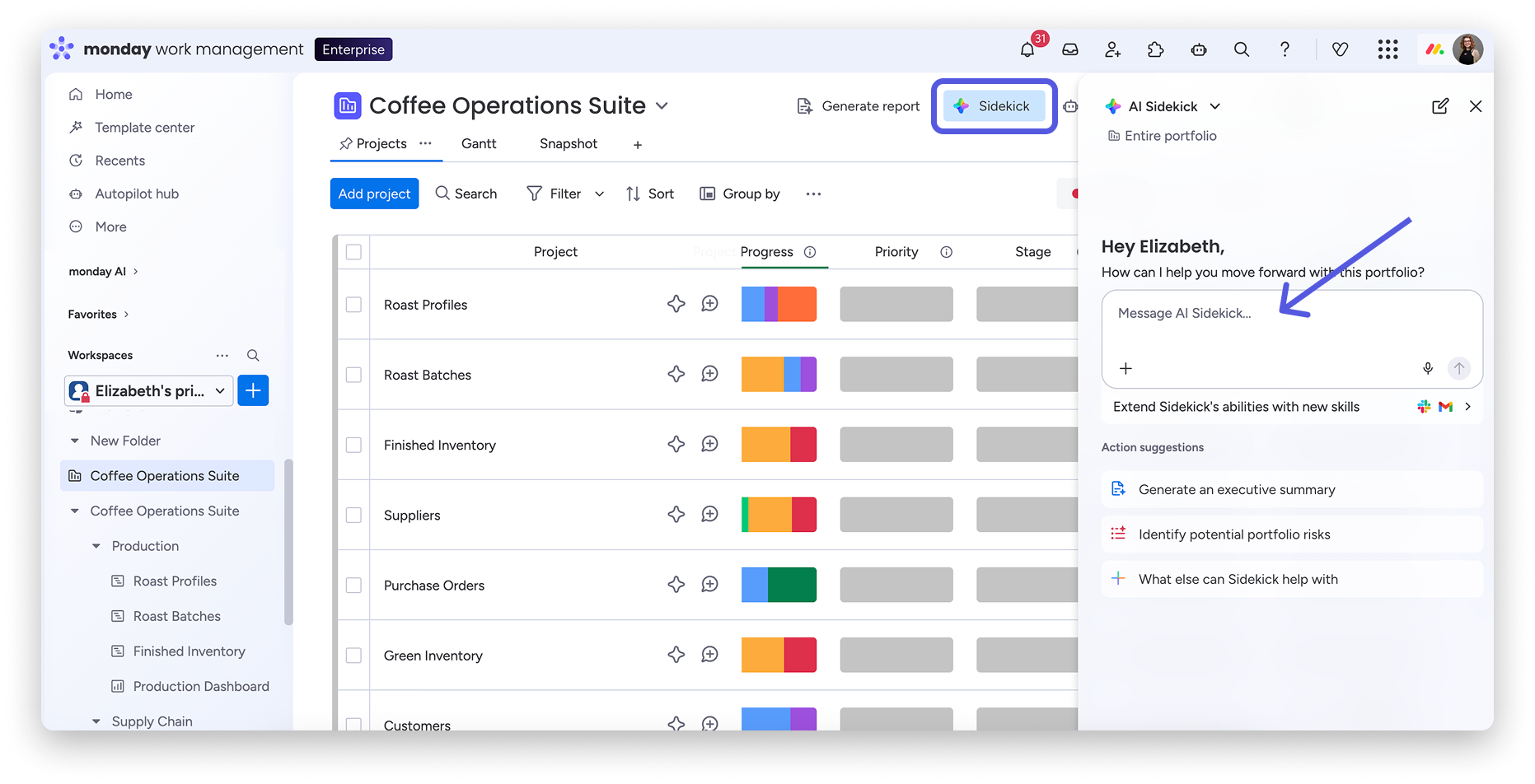Open the nine-dot products switcher
1535x784 pixels.
1388,50
